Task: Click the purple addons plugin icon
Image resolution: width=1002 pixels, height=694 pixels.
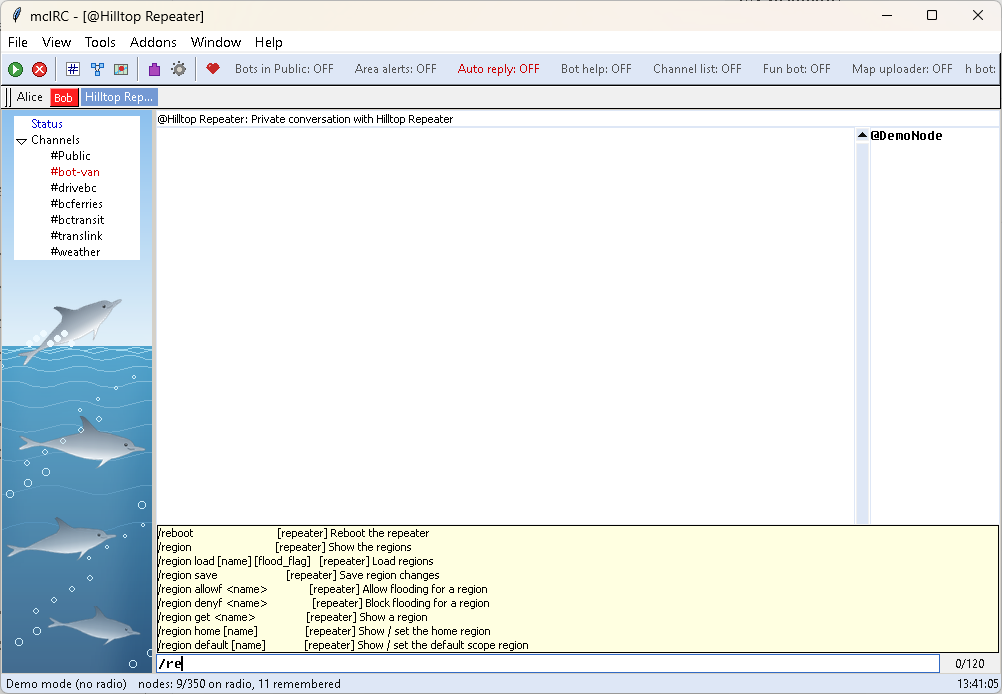Action: coord(154,69)
